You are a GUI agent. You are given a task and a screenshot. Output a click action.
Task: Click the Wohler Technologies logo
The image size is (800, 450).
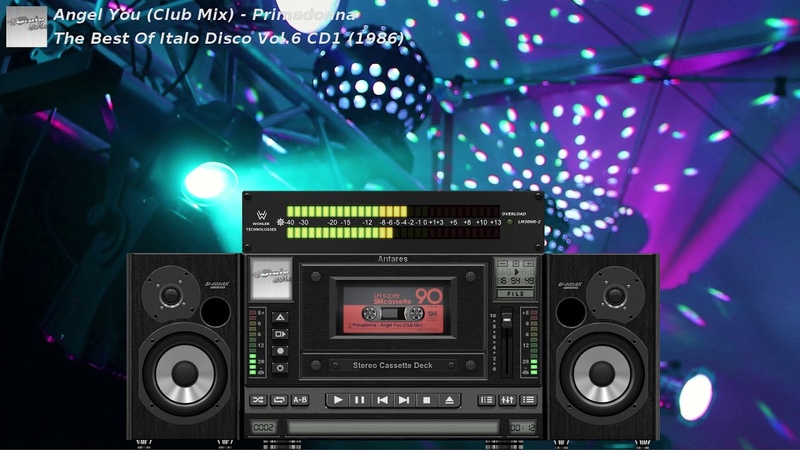tap(262, 220)
